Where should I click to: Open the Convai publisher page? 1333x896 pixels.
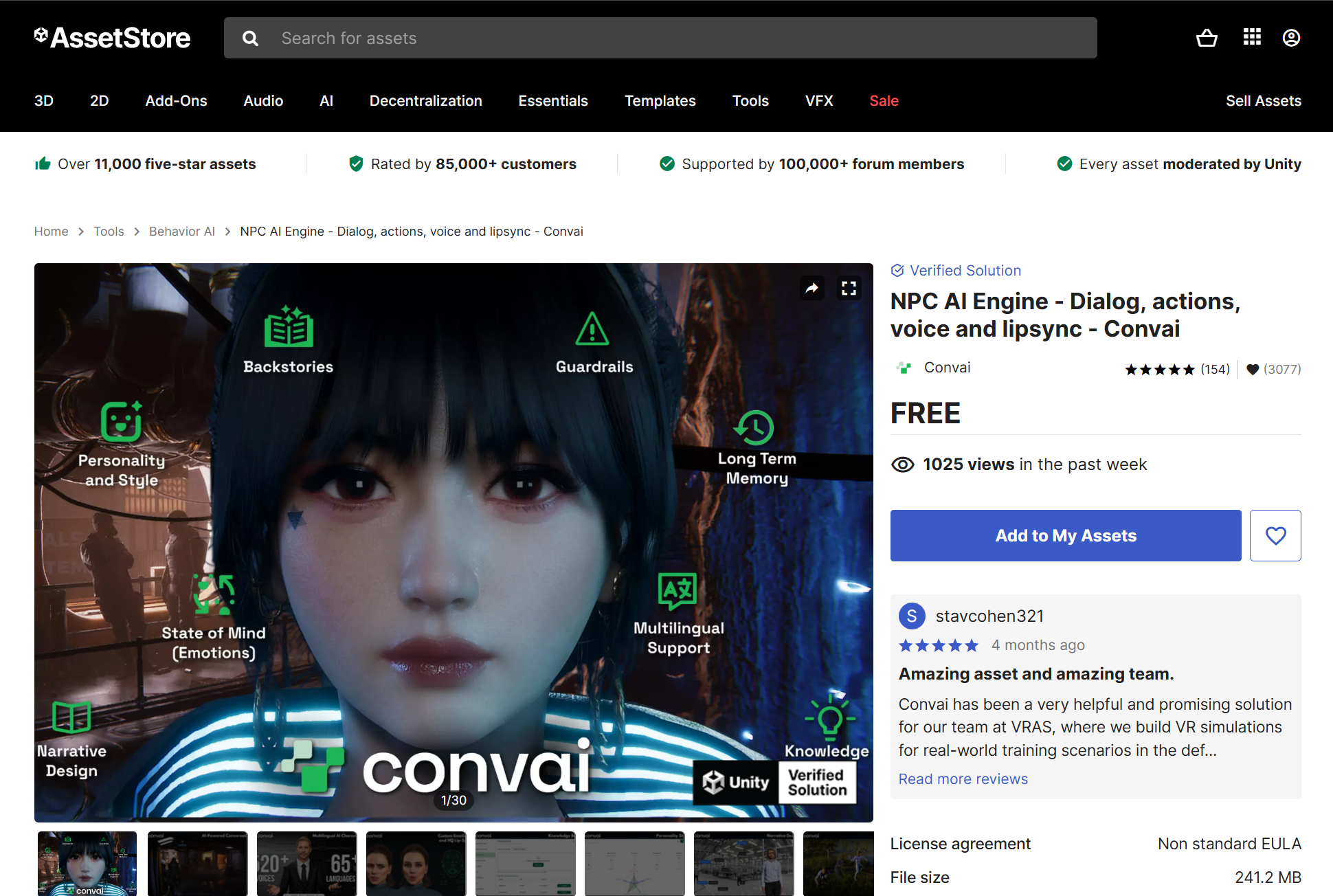coord(948,368)
